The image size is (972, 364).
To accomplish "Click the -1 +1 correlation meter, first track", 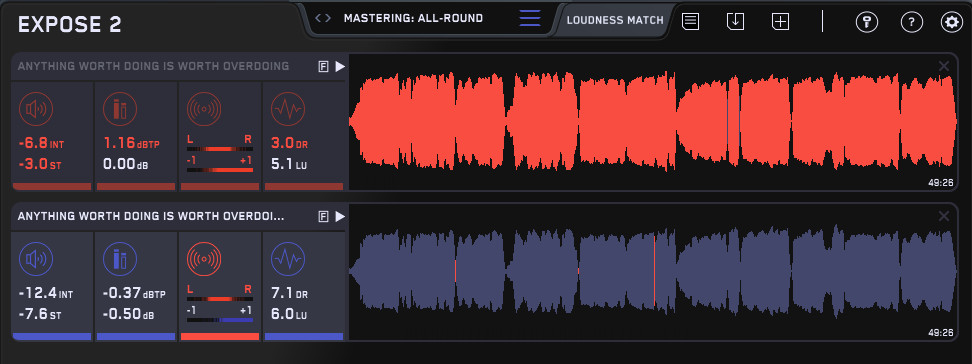I will [x=220, y=170].
